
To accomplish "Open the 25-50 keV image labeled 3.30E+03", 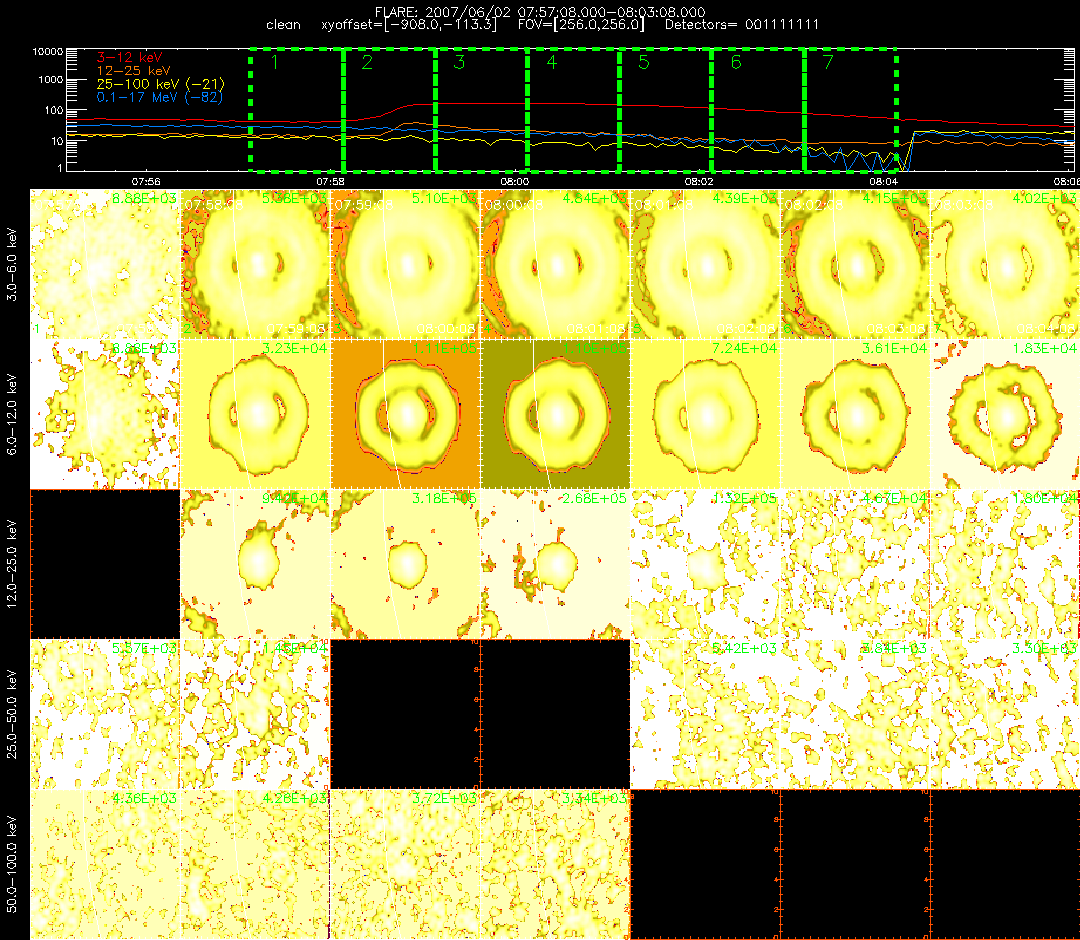I will click(1006, 715).
